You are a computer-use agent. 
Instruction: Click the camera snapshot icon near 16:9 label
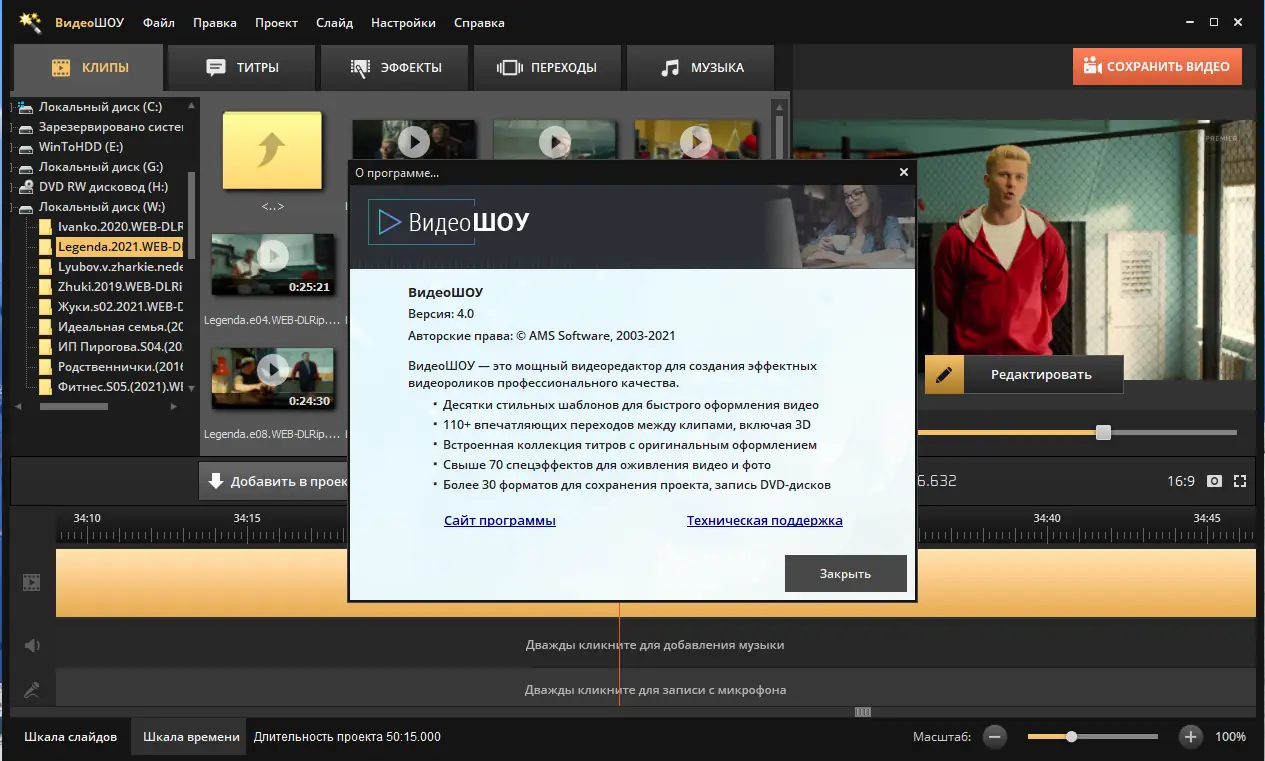pyautogui.click(x=1213, y=481)
